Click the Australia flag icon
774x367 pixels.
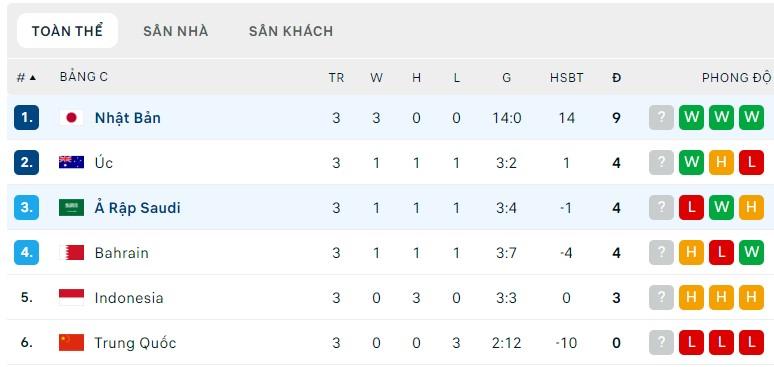click(x=72, y=163)
